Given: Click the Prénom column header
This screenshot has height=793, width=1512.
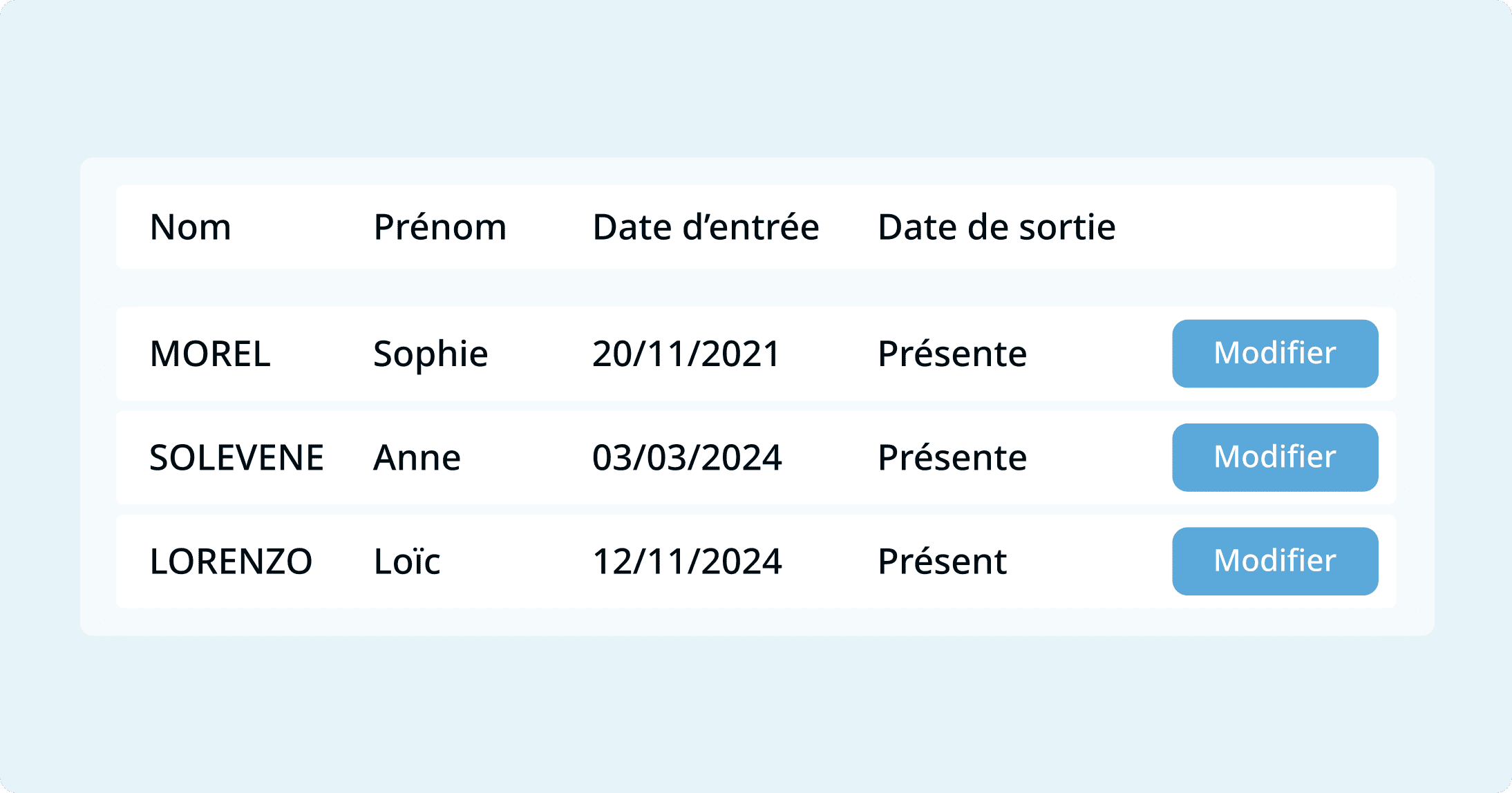Looking at the screenshot, I should pos(440,227).
